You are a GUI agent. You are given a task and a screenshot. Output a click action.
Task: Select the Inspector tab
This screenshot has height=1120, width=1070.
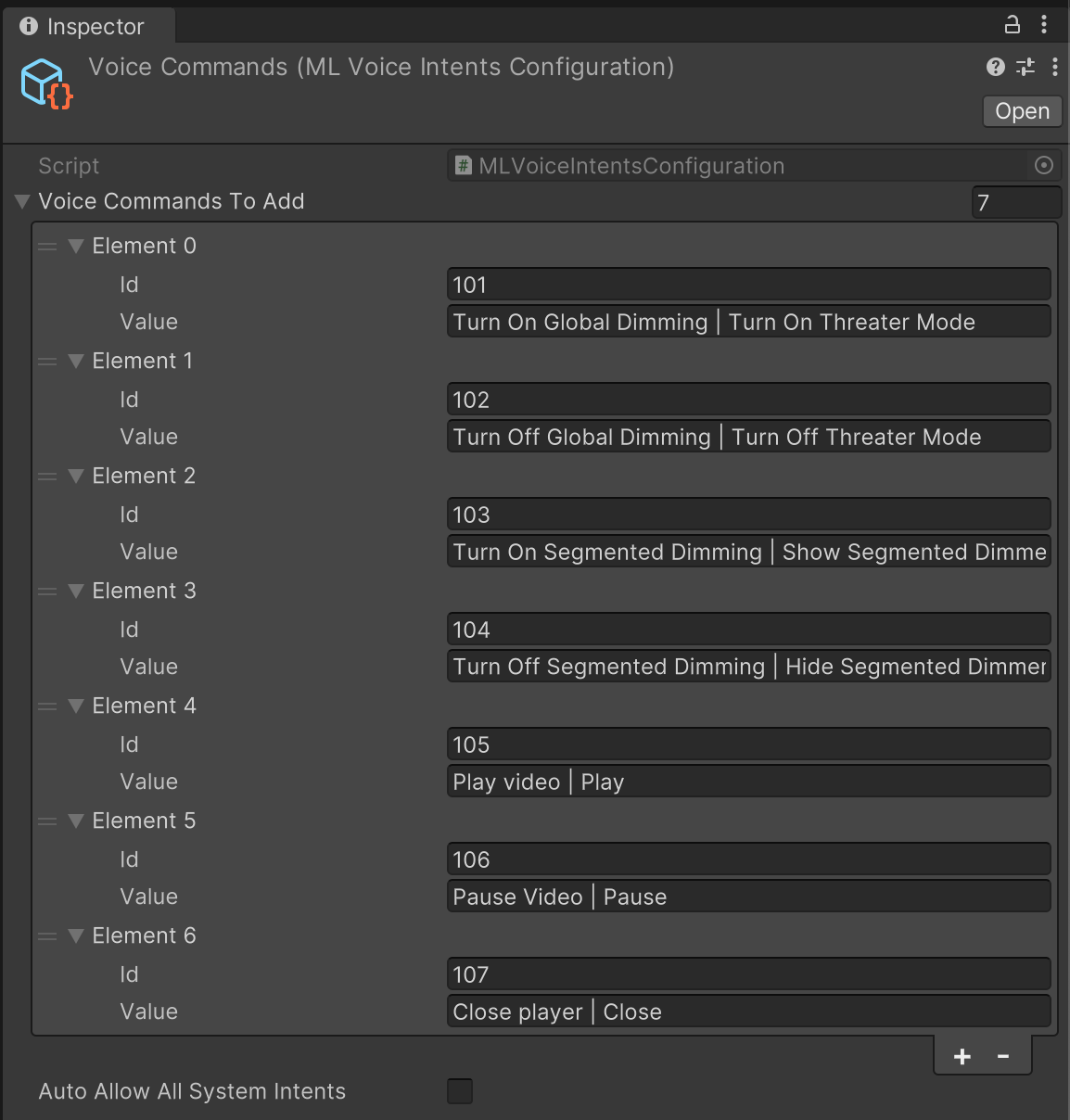[x=83, y=27]
